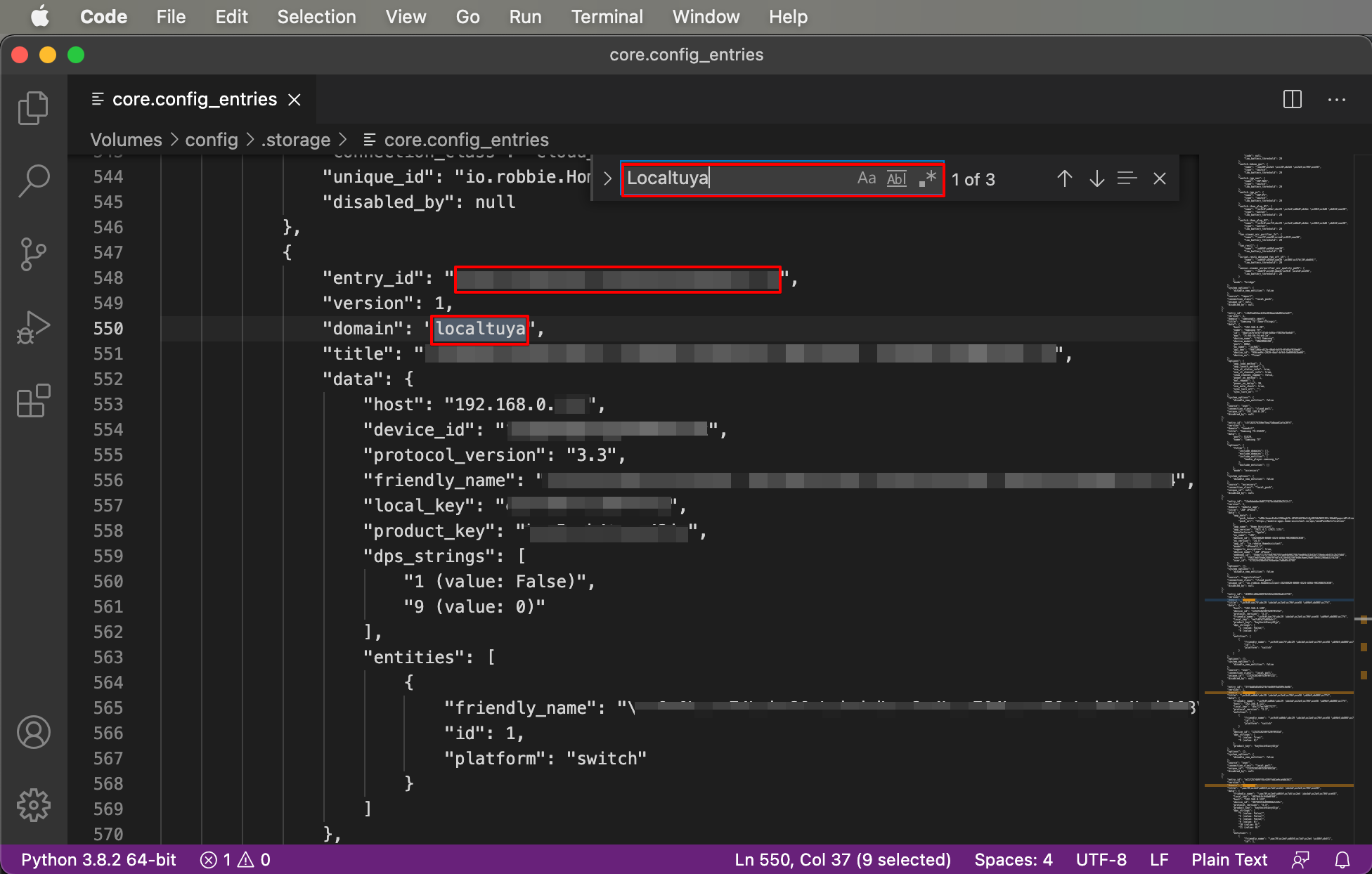
Task: Open the Search view in activity bar
Action: (33, 181)
